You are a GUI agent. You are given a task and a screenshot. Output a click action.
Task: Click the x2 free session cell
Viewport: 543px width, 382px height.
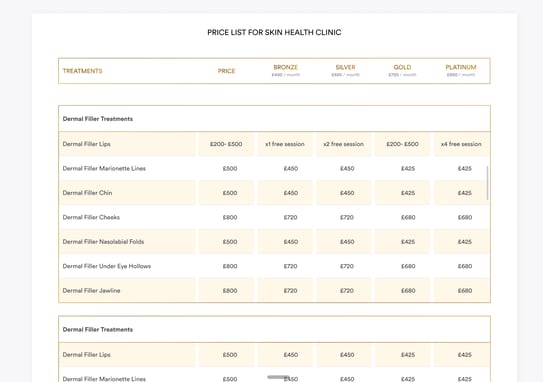point(344,144)
